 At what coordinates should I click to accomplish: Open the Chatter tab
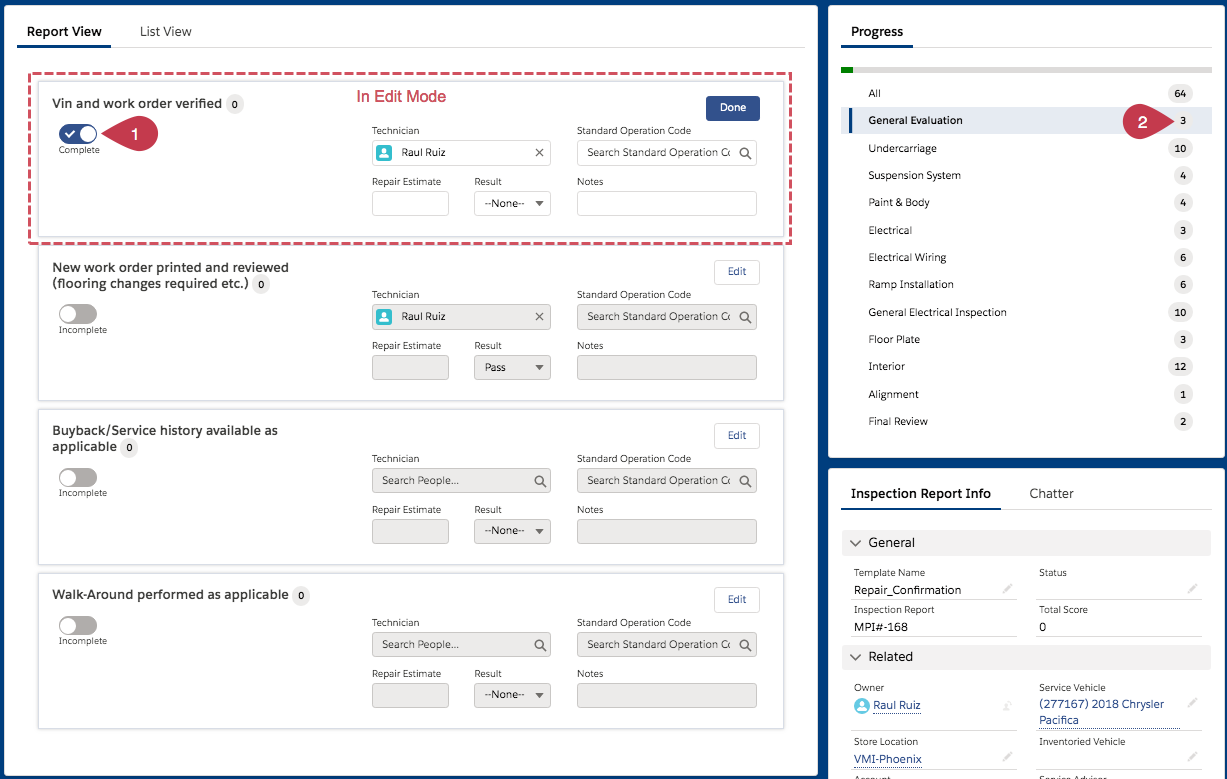tap(1051, 494)
